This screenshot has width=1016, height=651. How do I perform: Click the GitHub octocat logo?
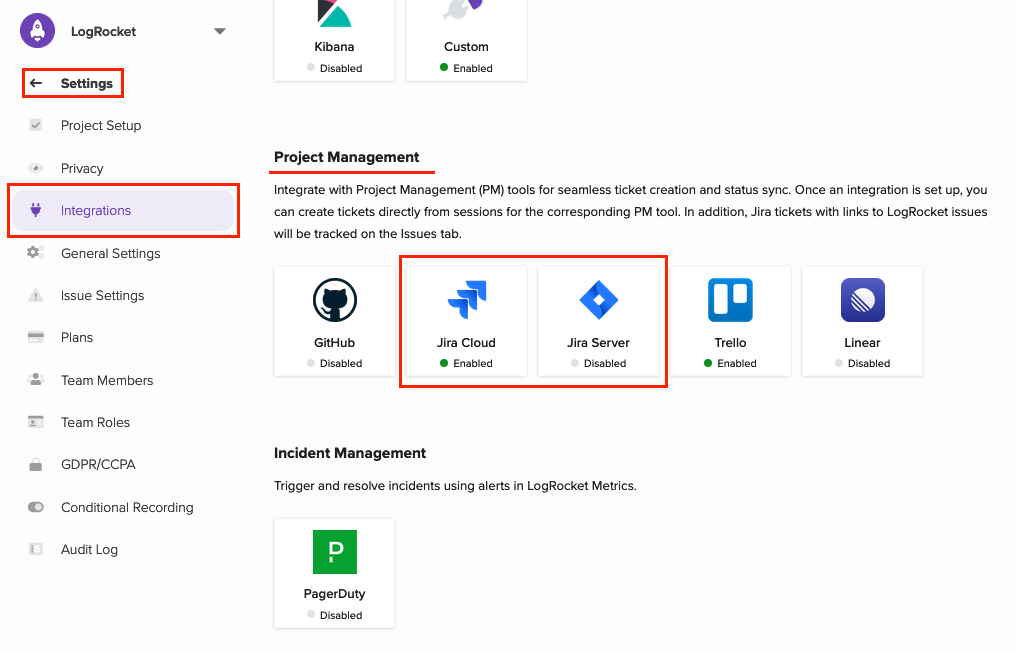(334, 300)
